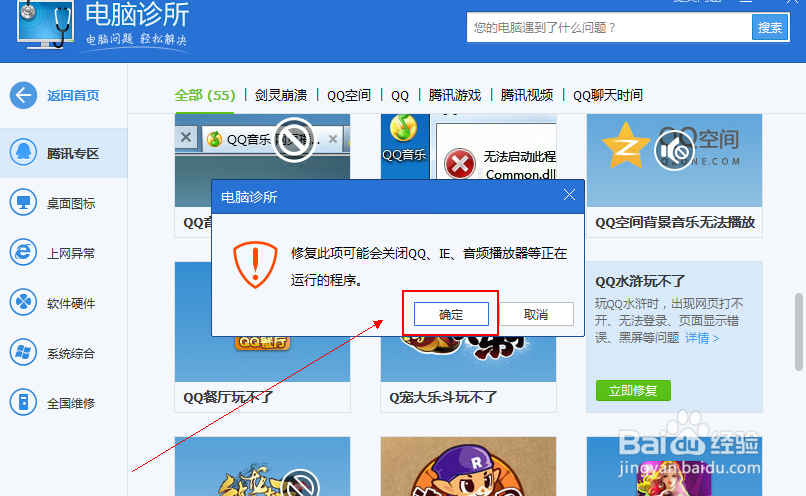Click the muted speaker icon on QQ空间 card
The image size is (806, 496).
point(674,150)
